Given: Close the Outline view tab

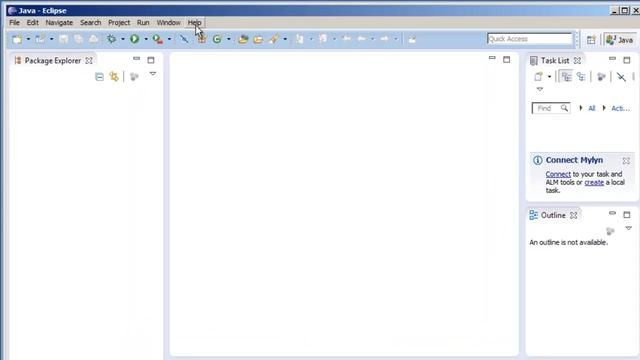Looking at the screenshot, I should coord(573,215).
